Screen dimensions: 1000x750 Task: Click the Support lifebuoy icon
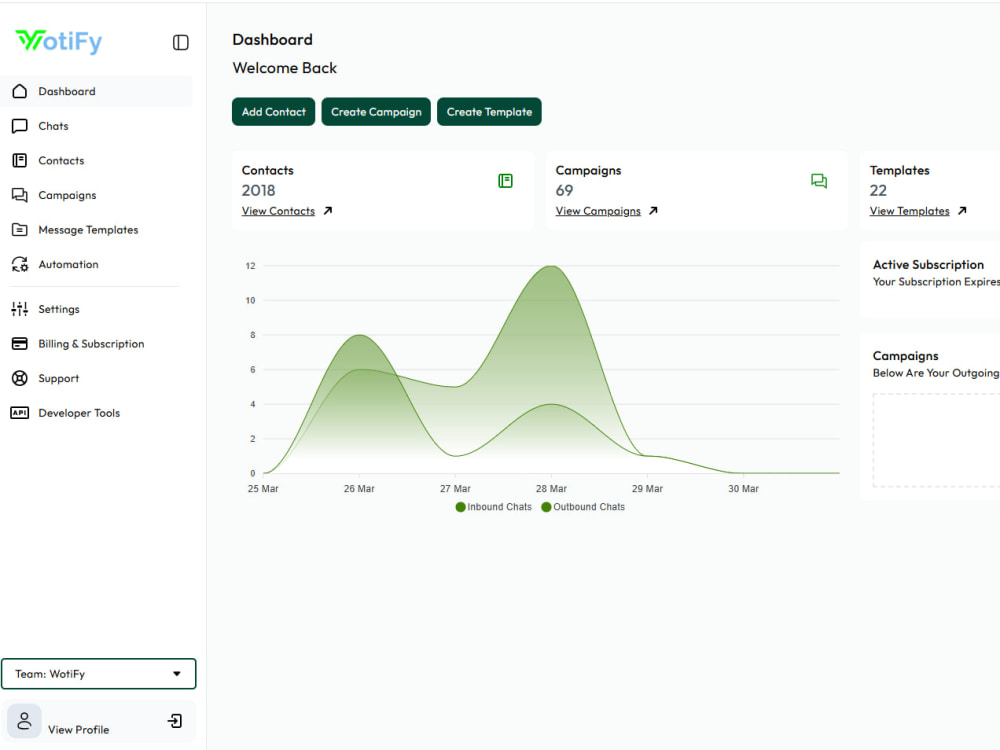[20, 378]
